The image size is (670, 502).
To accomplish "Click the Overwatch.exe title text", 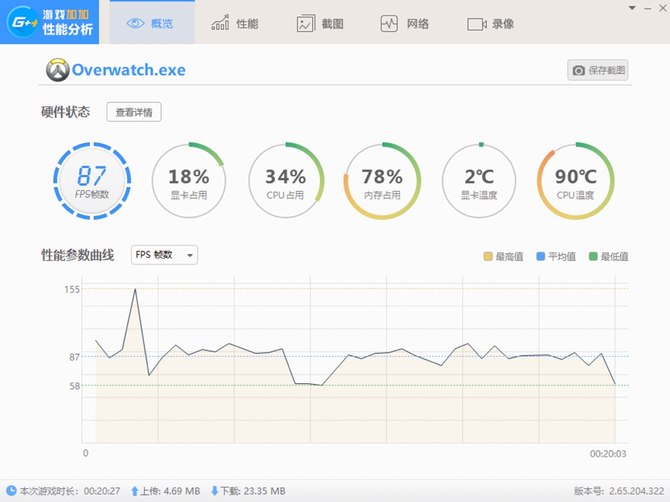I will pyautogui.click(x=129, y=70).
